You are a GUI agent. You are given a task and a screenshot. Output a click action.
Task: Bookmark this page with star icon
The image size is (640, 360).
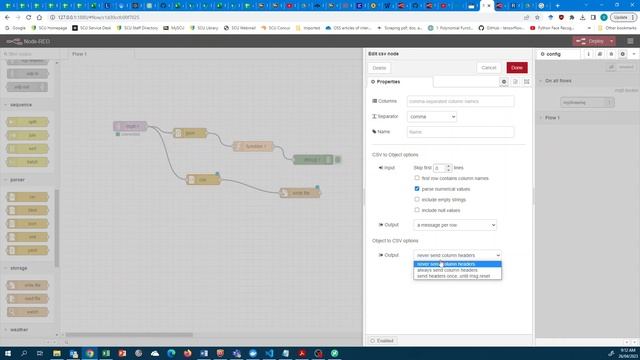[537, 18]
